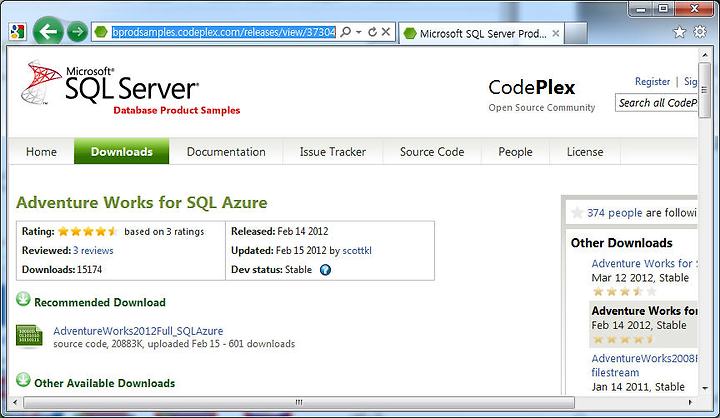
Task: Close the Microsoft SQL Server Prod tab
Action: 556,33
